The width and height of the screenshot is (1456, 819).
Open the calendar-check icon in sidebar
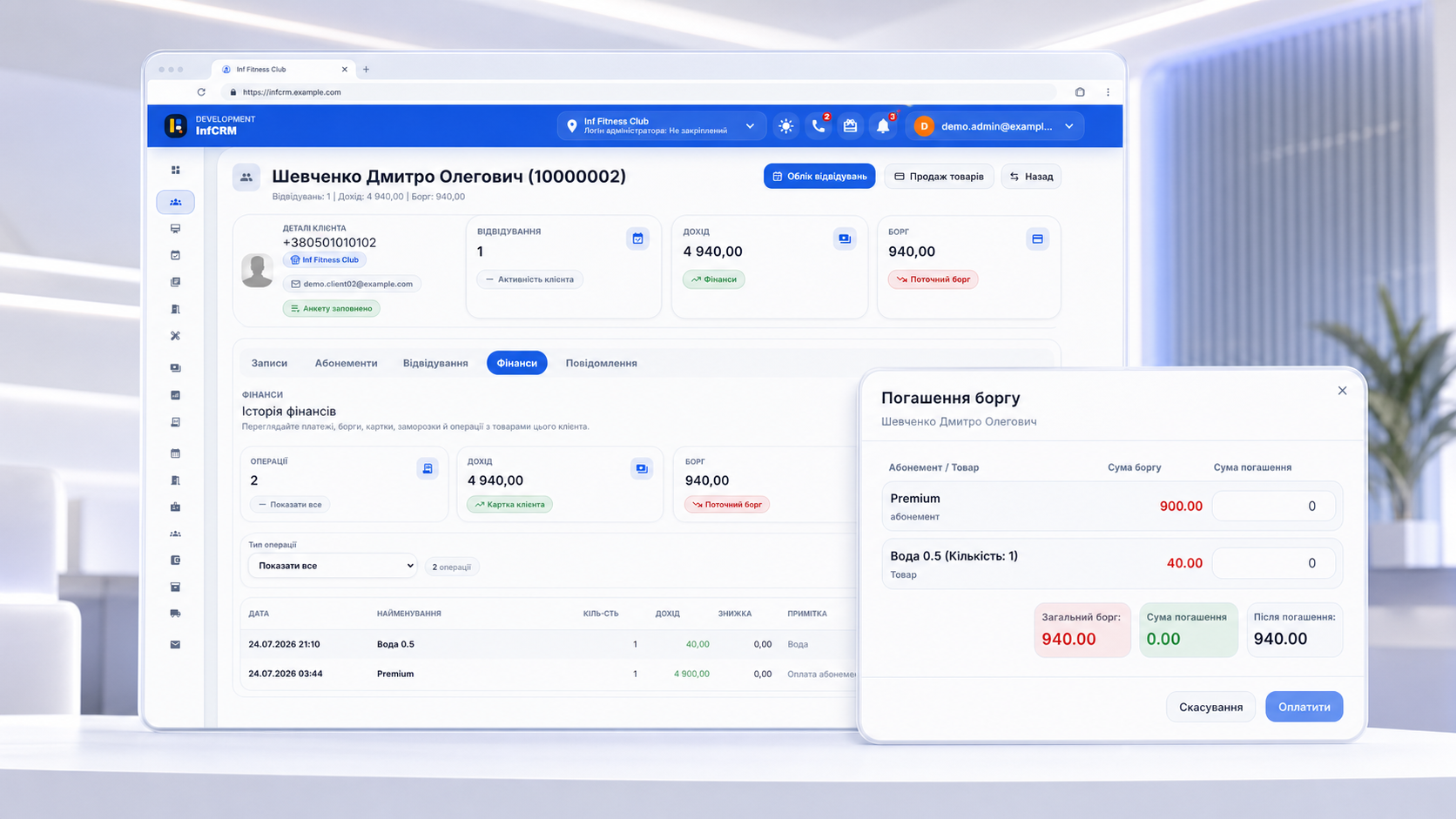click(x=175, y=256)
